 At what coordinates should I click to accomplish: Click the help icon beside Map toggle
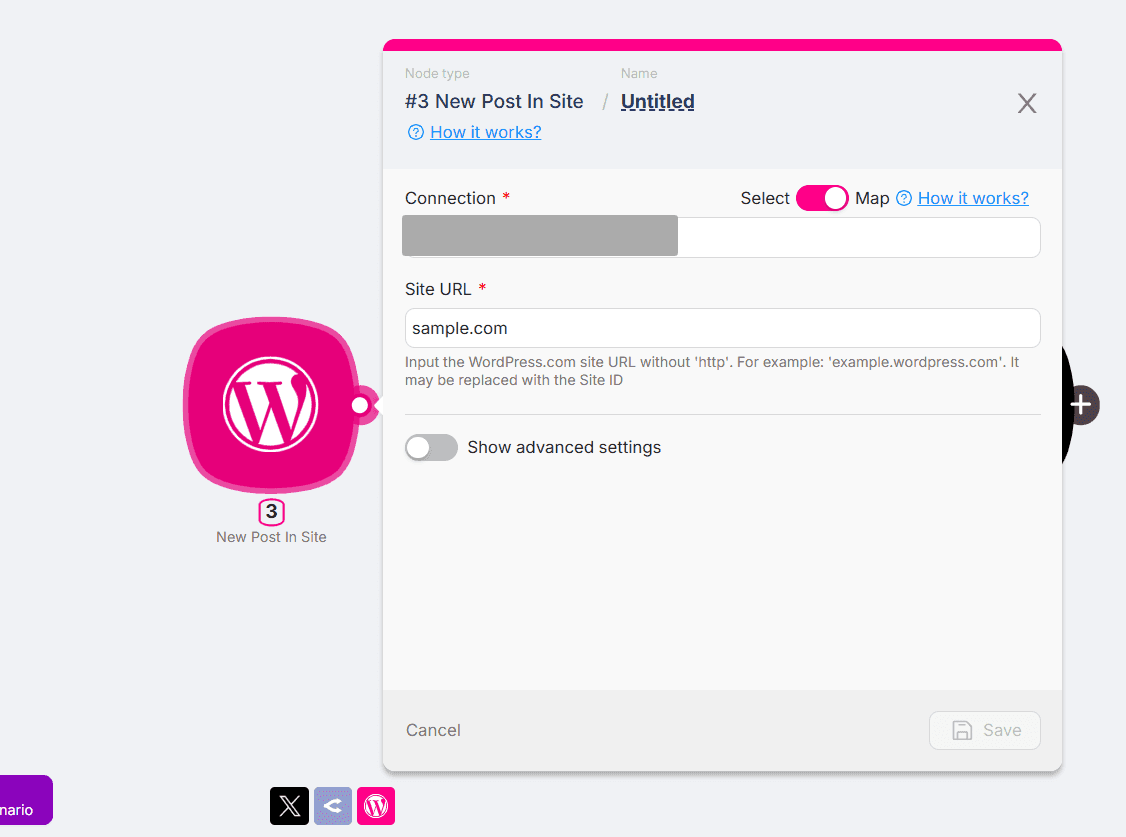[x=904, y=198]
